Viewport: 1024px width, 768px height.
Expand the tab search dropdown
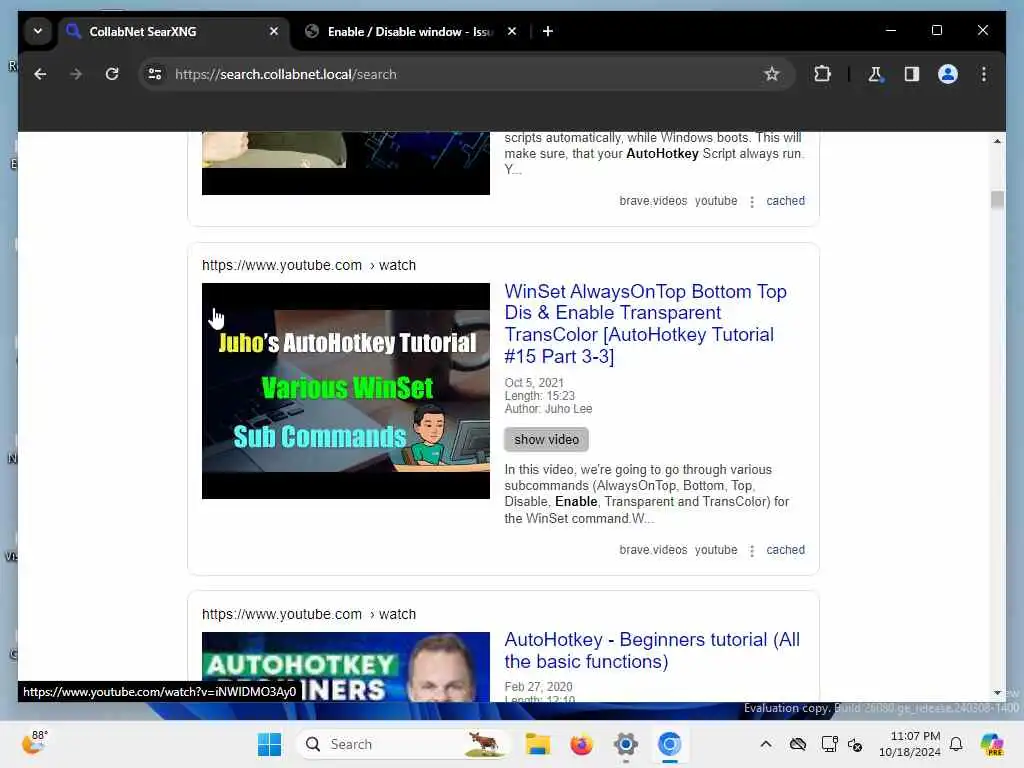(38, 31)
